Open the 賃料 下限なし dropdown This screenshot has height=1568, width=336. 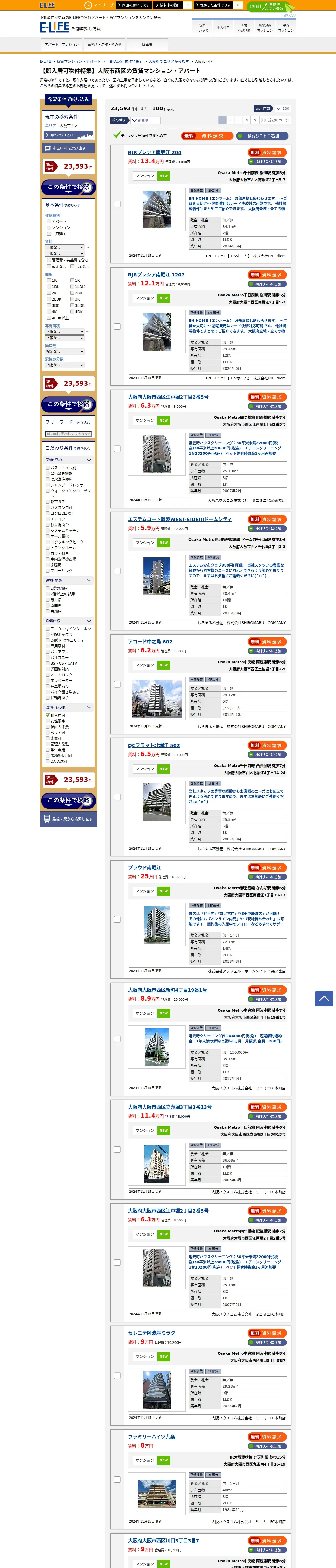point(64,247)
